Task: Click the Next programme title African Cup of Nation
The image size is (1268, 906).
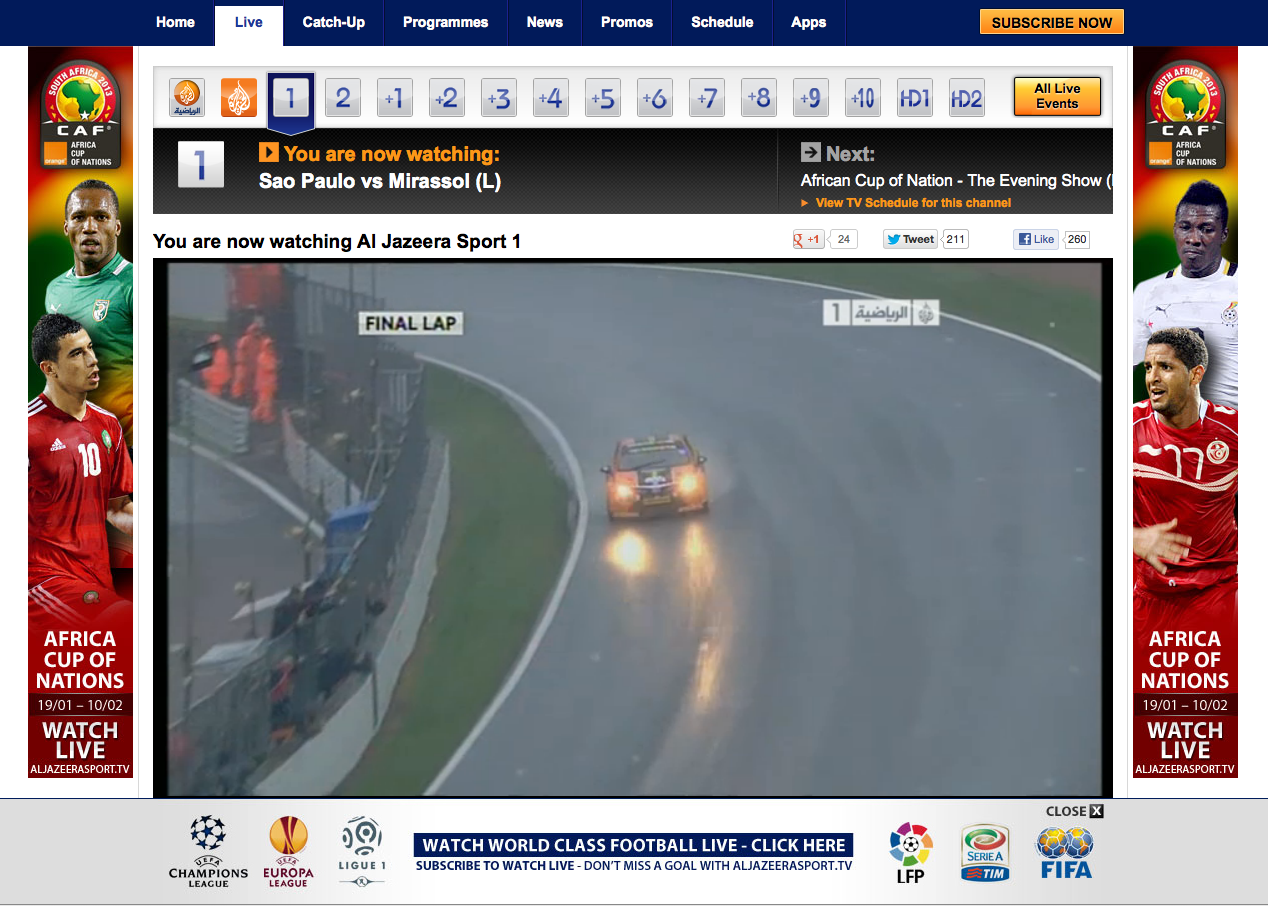Action: [x=957, y=181]
